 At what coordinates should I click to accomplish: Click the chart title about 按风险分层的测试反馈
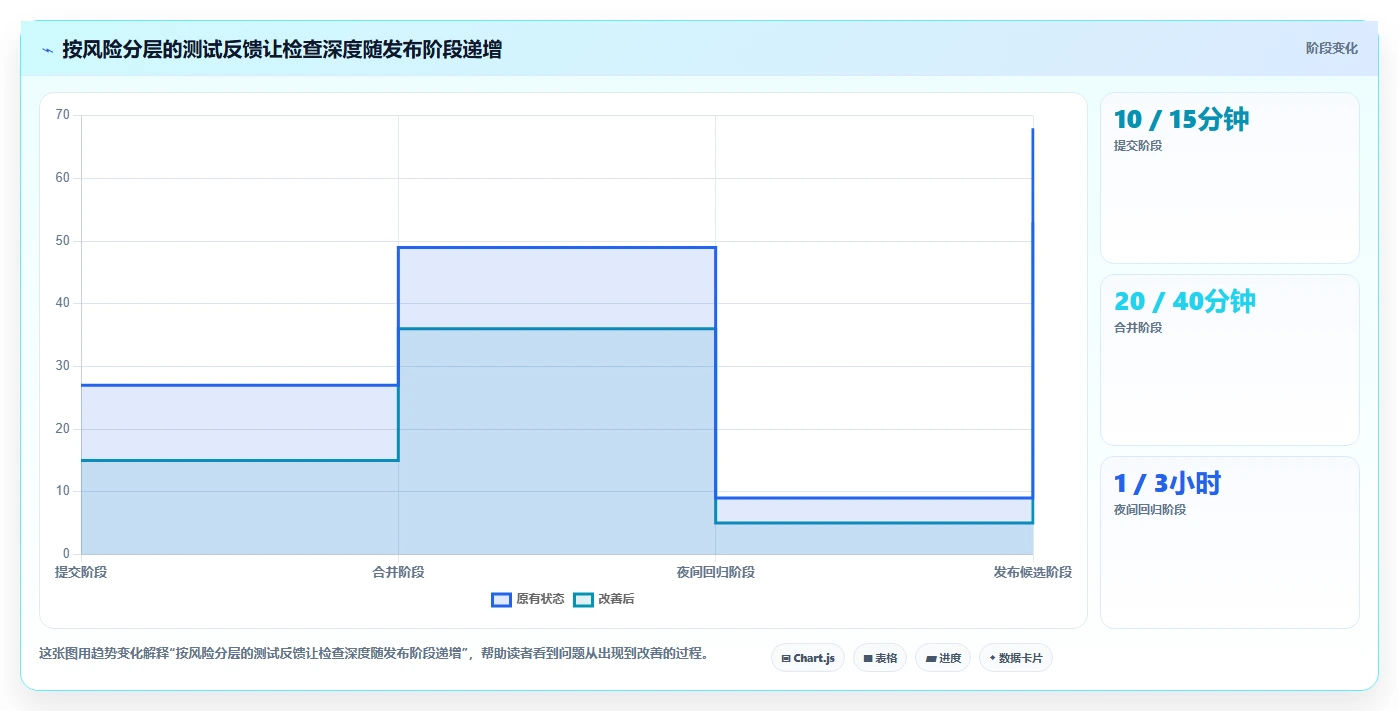pos(282,49)
